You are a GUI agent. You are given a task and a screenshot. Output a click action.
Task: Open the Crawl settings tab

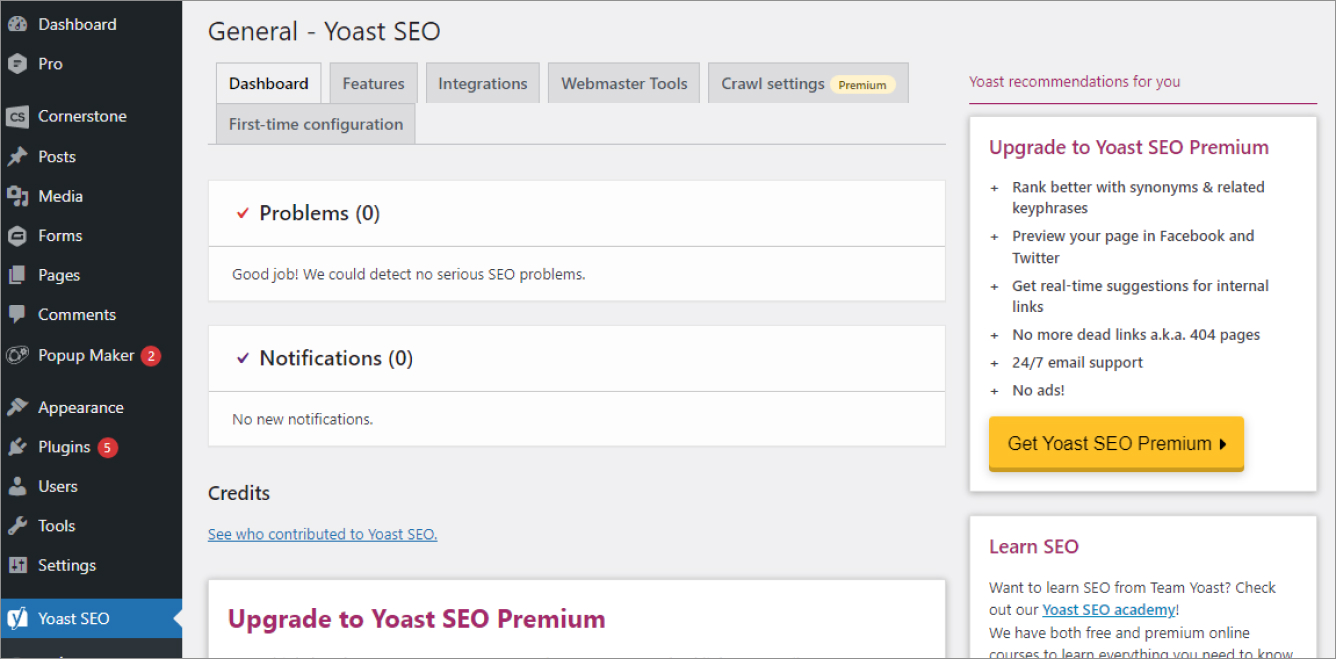tap(808, 84)
